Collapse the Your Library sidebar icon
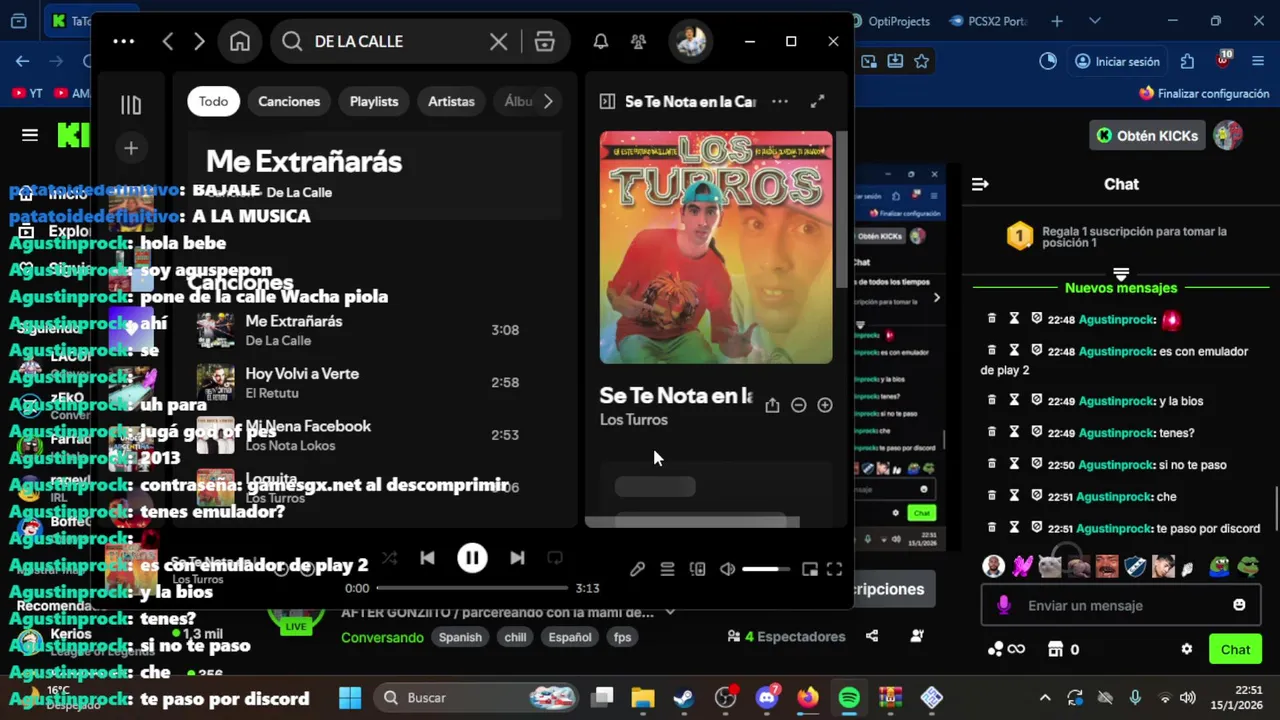 [131, 105]
